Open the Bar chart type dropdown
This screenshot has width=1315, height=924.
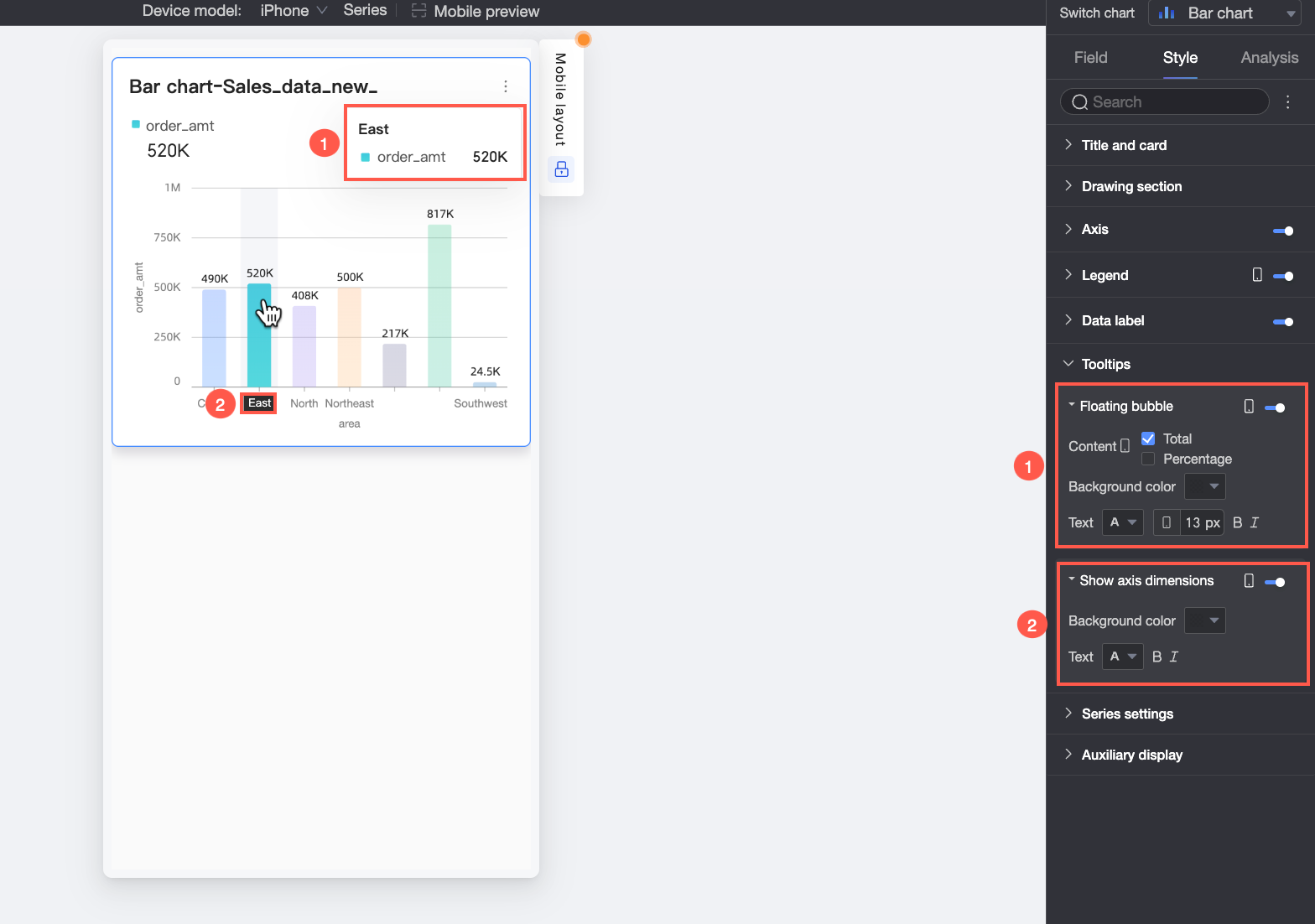pos(1225,13)
